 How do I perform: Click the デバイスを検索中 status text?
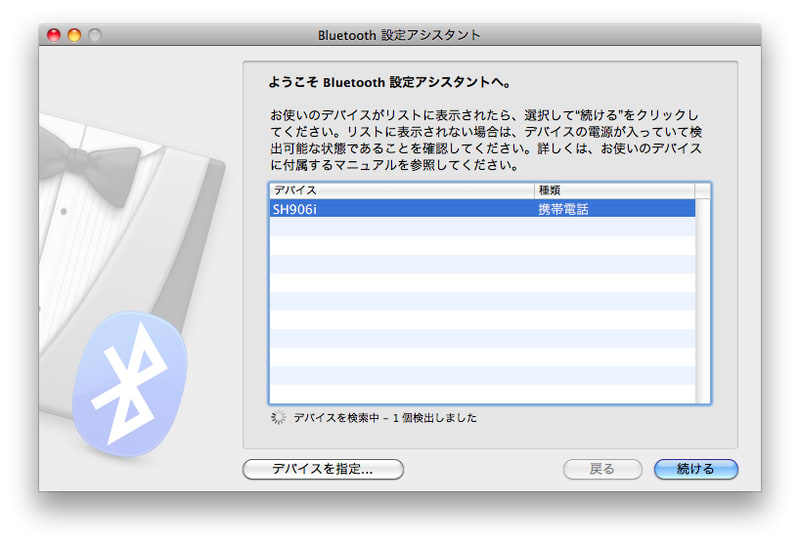(x=385, y=418)
